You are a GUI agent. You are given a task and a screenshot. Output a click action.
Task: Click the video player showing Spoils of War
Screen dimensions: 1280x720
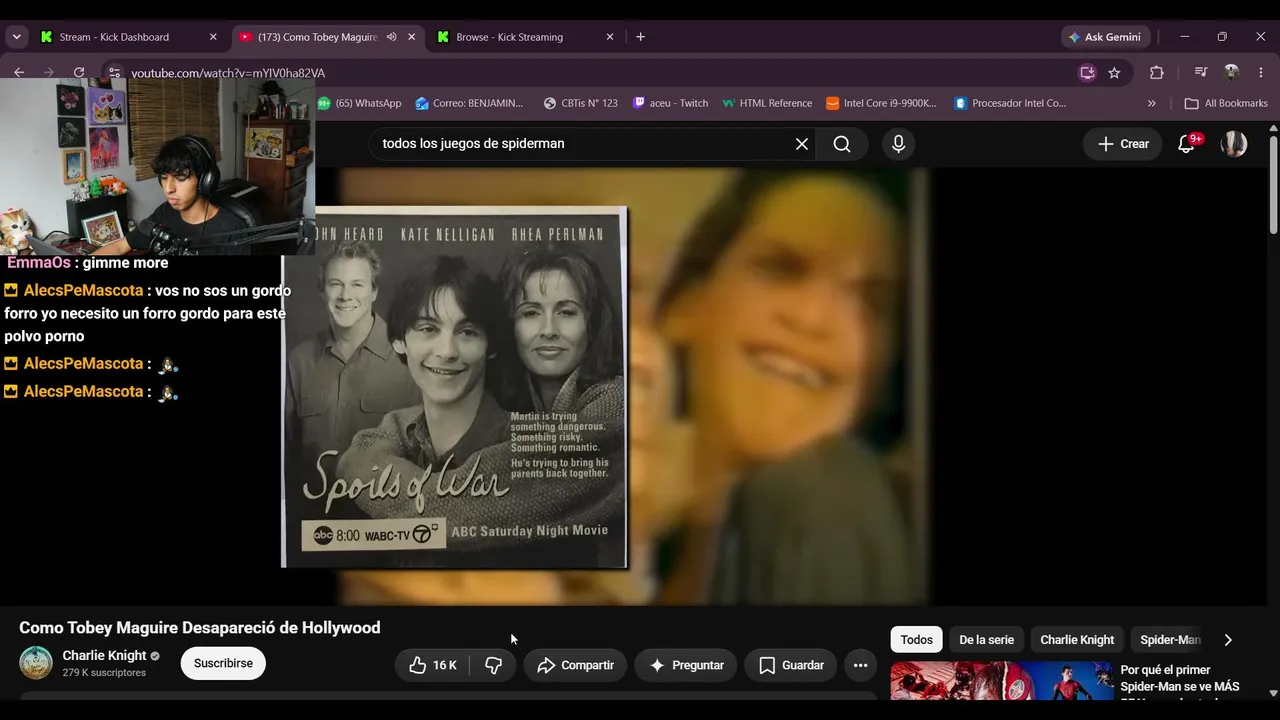[x=635, y=386]
